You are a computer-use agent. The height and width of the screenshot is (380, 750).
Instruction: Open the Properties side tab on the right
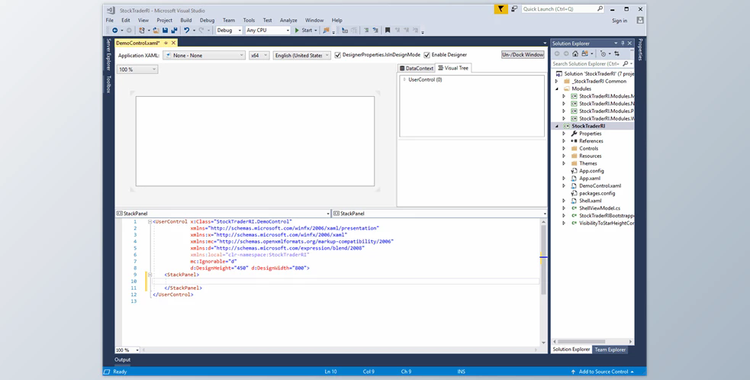point(640,50)
